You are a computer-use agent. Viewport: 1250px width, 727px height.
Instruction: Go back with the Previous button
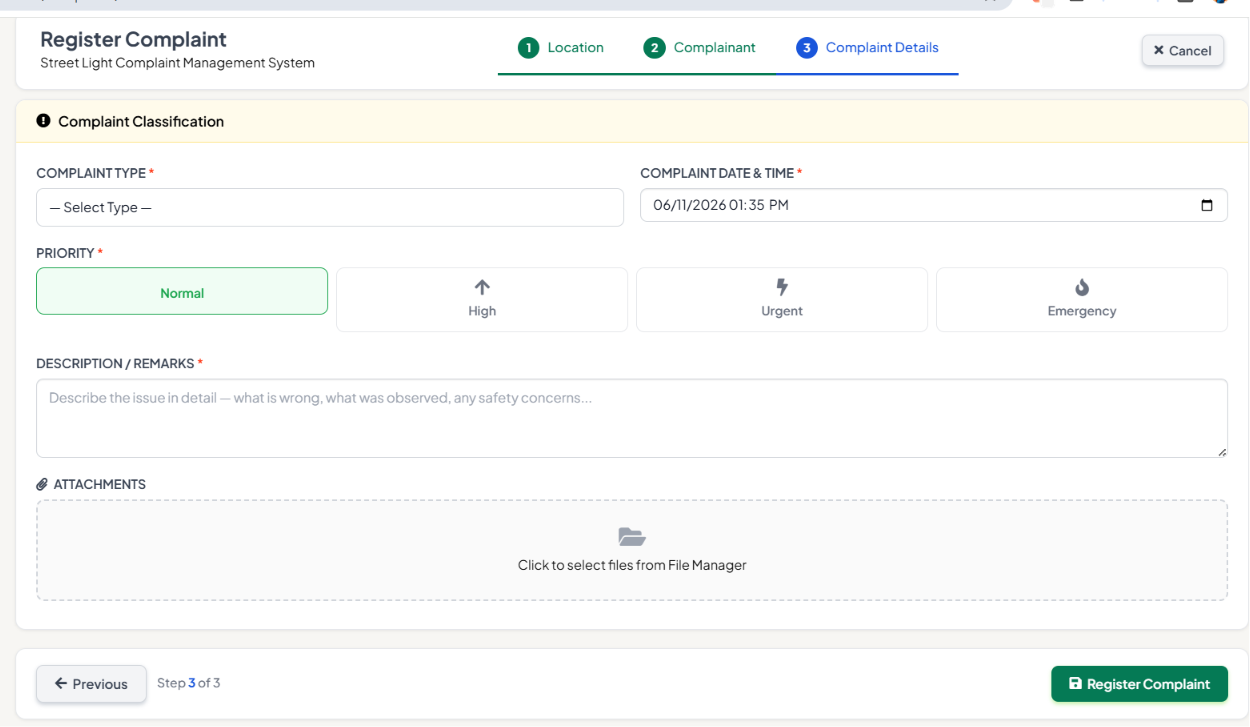click(x=91, y=684)
